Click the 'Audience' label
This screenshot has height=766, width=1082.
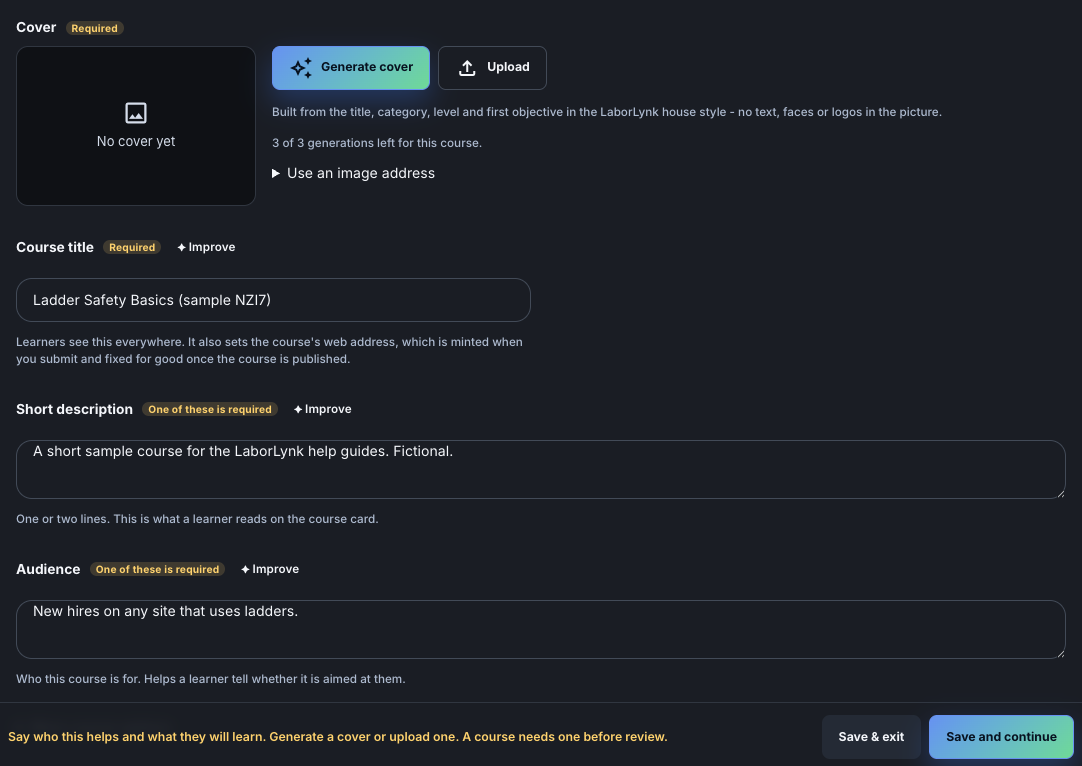coord(48,569)
